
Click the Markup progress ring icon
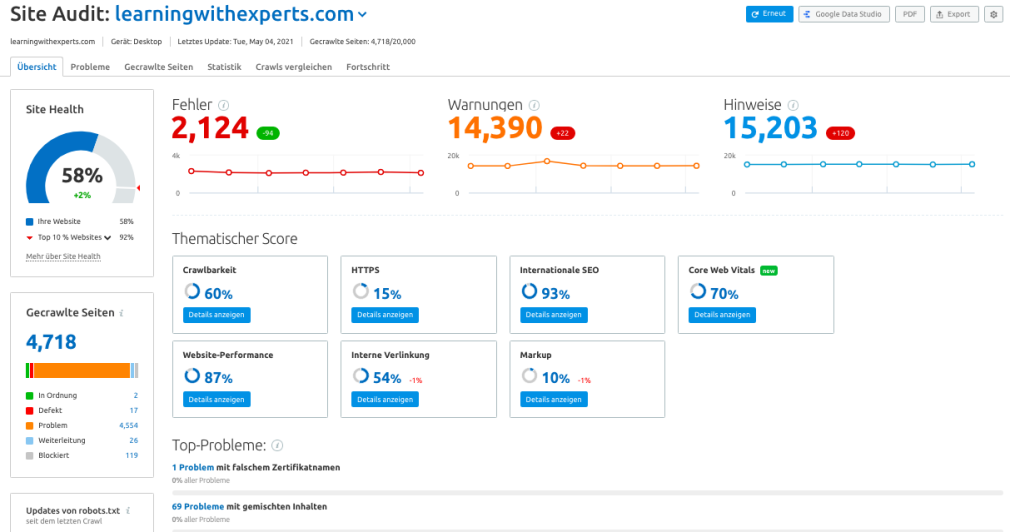(x=529, y=375)
